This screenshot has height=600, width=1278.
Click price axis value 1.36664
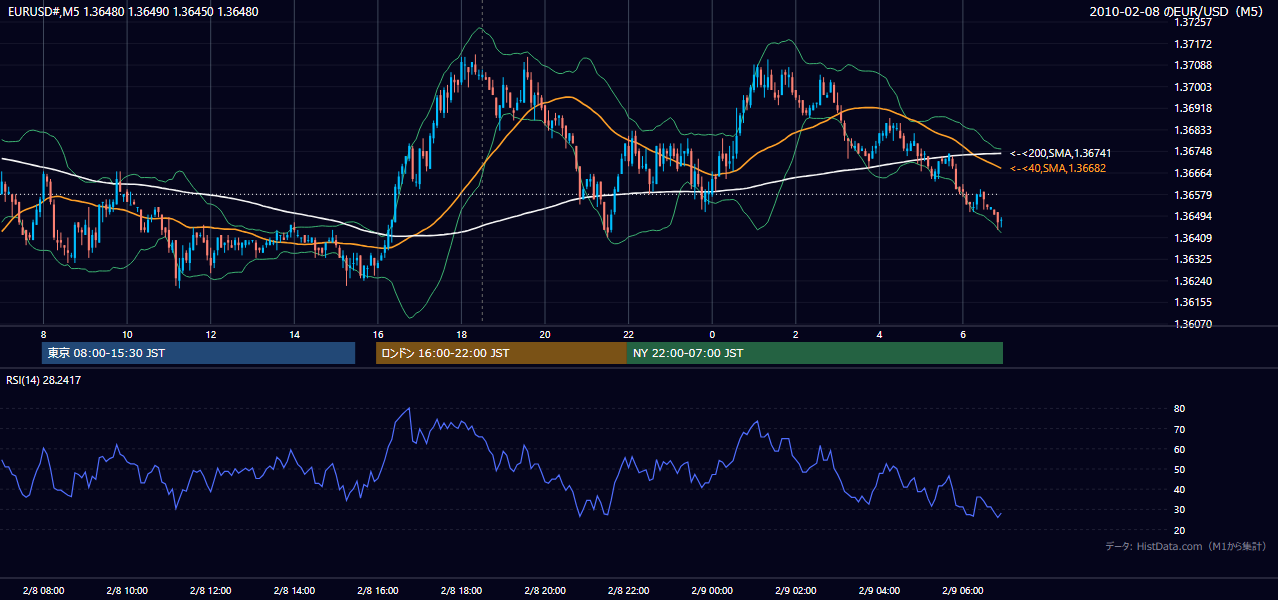click(x=1195, y=172)
